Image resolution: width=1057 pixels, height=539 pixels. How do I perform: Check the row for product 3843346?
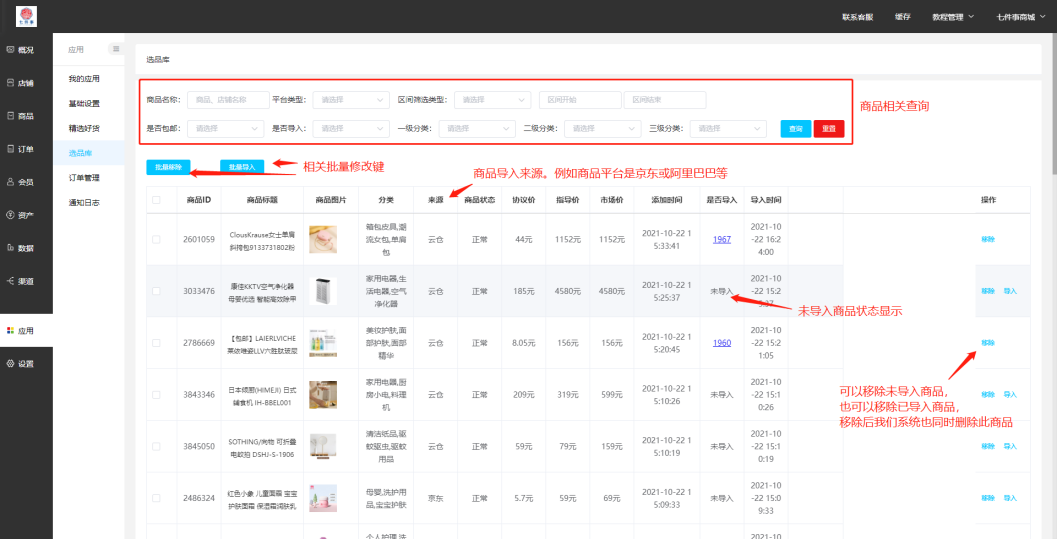156,395
